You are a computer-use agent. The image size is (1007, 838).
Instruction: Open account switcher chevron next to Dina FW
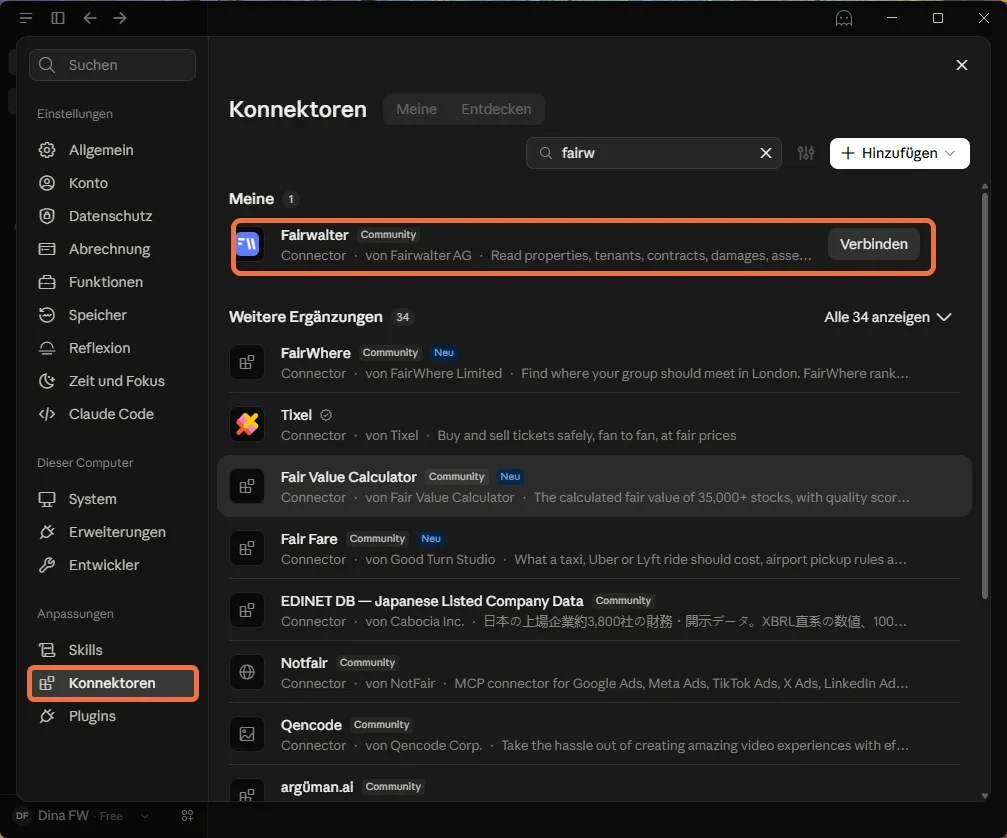(145, 816)
